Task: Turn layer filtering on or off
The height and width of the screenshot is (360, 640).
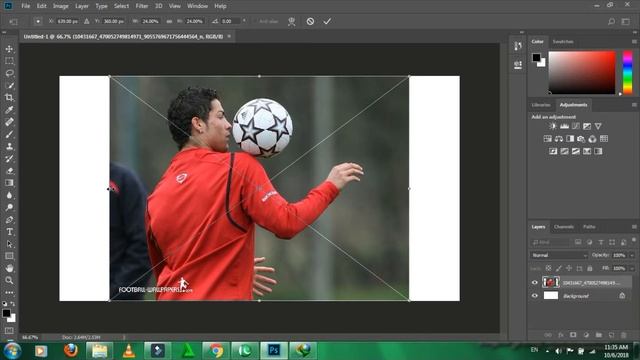Action: click(634, 240)
